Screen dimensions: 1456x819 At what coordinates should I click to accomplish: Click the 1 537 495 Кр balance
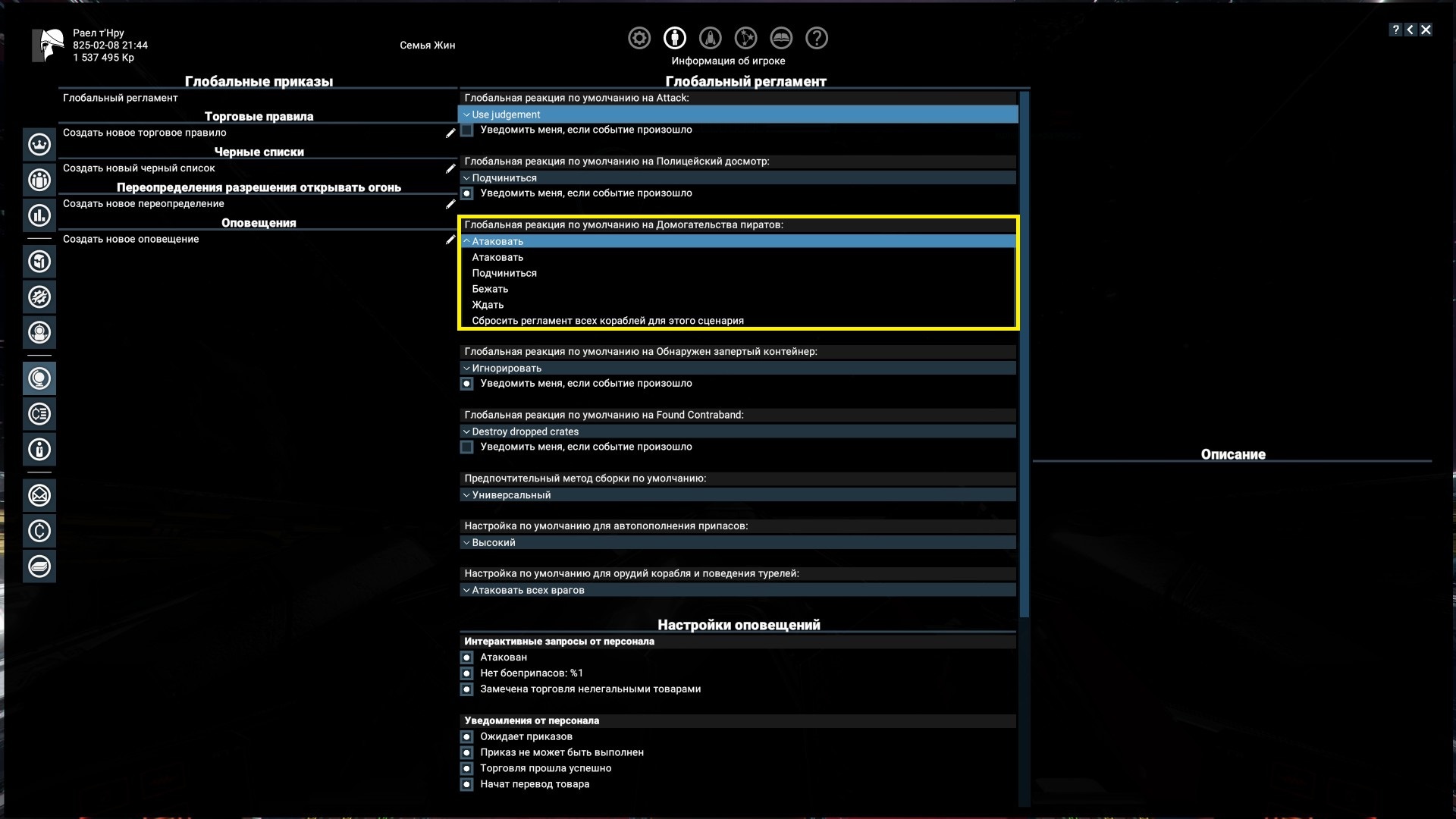103,58
